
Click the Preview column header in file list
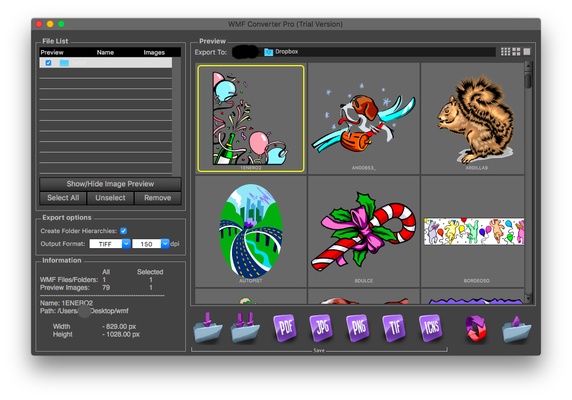click(x=52, y=52)
